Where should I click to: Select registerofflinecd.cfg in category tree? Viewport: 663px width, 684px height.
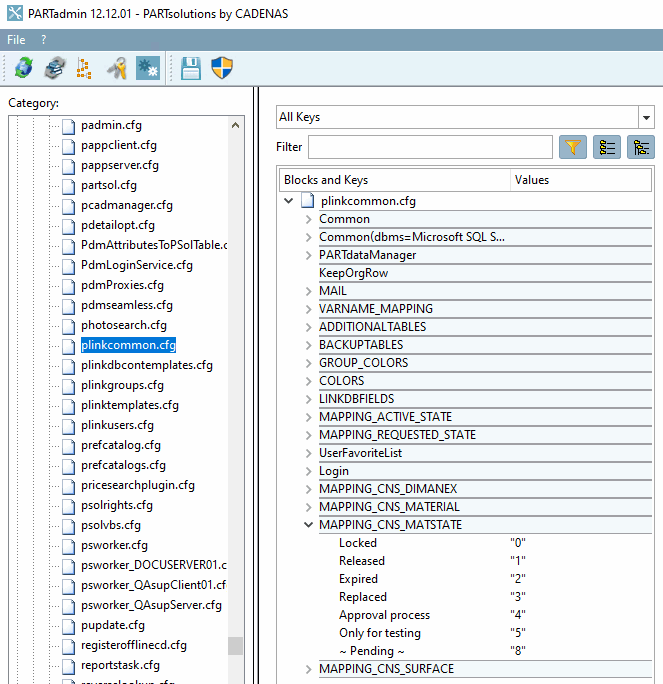click(133, 645)
